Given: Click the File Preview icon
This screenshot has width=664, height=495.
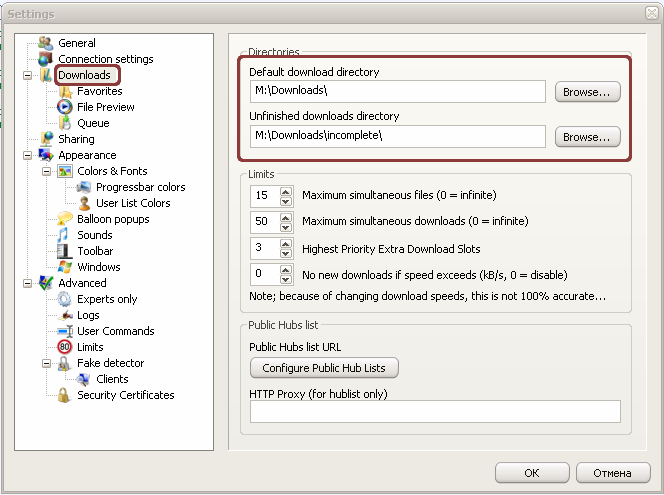Looking at the screenshot, I should coord(65,107).
